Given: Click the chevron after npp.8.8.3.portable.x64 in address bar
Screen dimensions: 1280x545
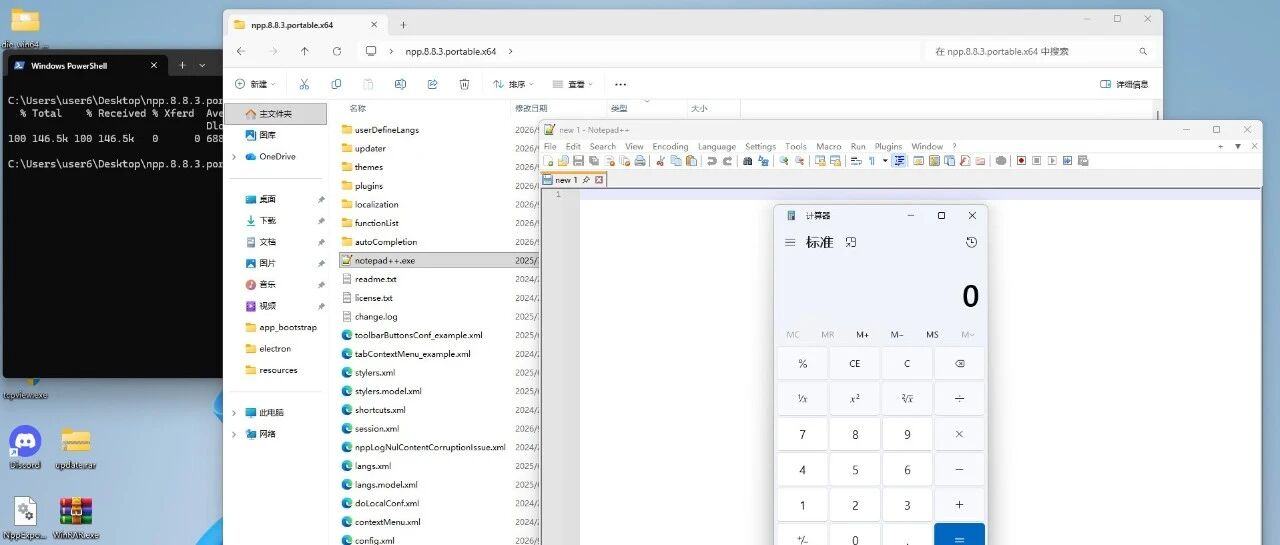Looking at the screenshot, I should pos(511,51).
